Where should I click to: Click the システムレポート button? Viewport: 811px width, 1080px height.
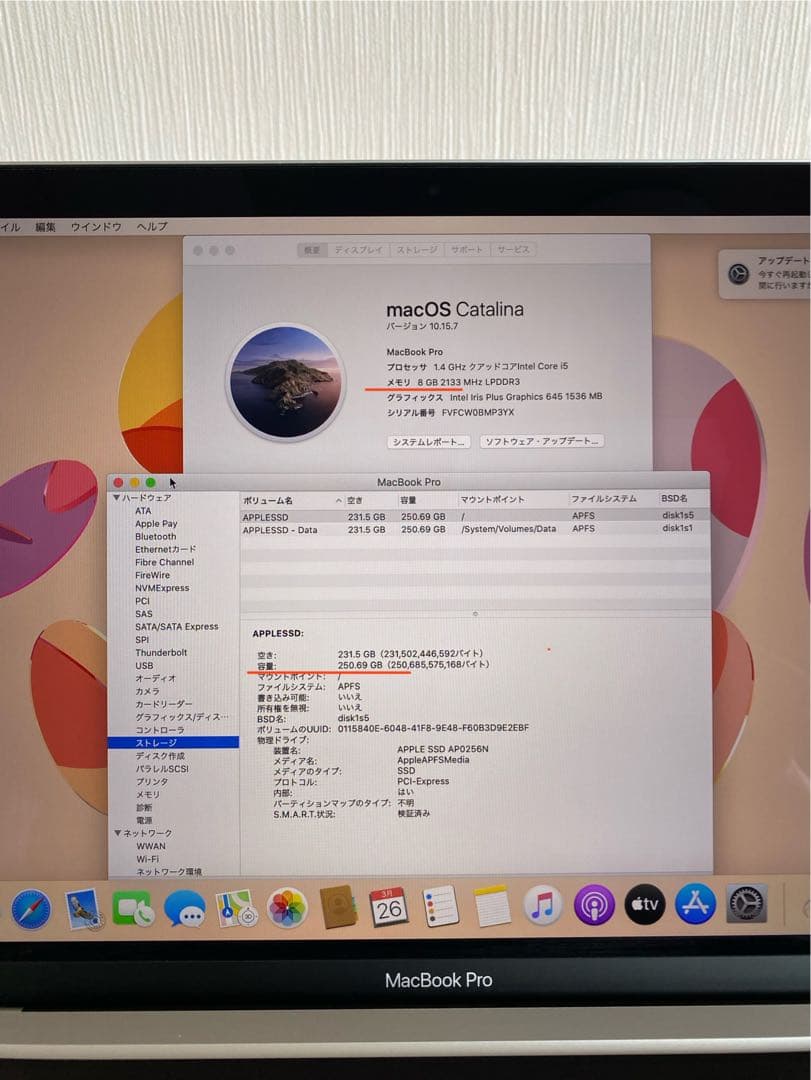click(429, 442)
